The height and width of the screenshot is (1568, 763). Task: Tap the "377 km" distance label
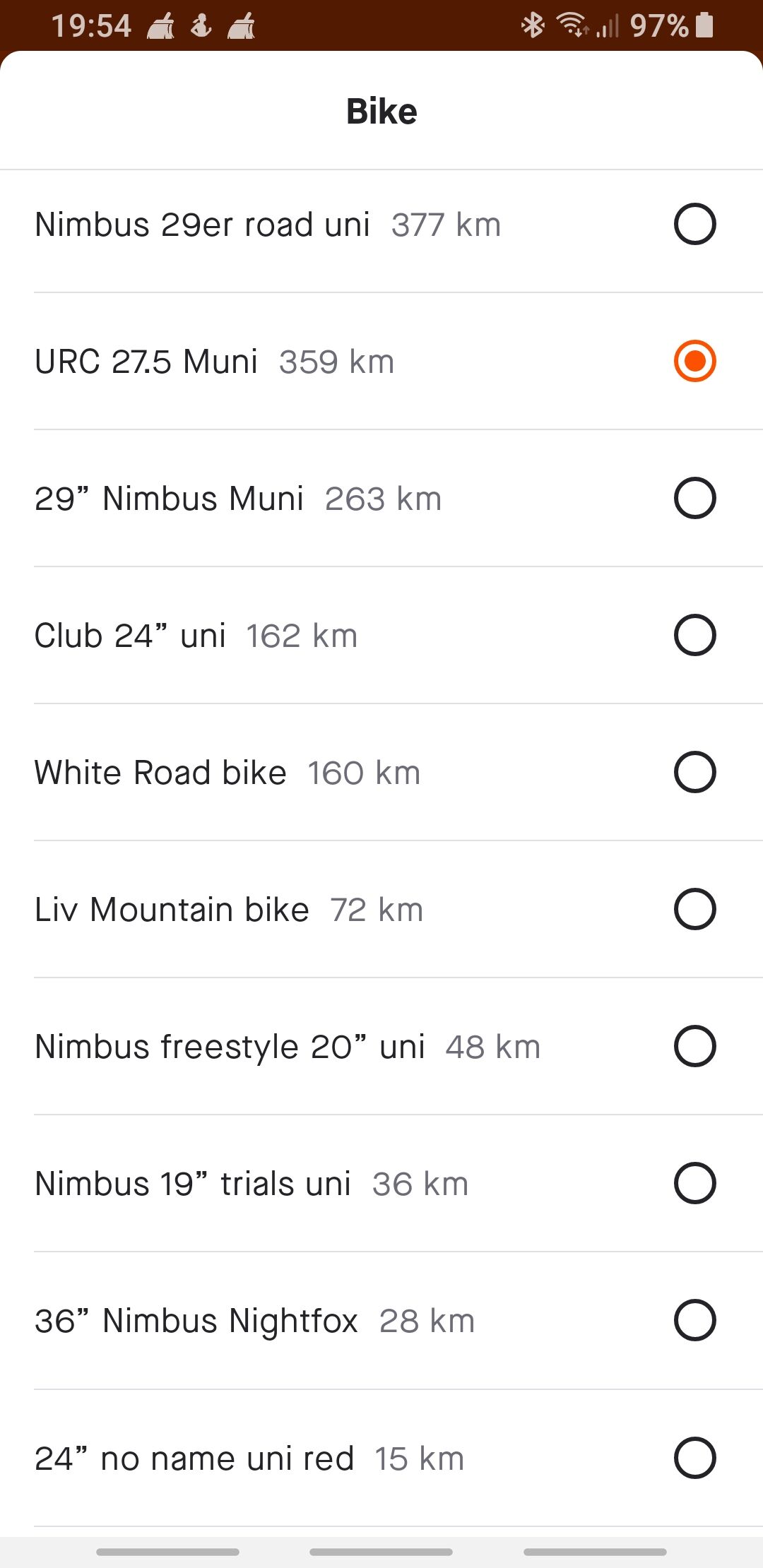click(446, 225)
